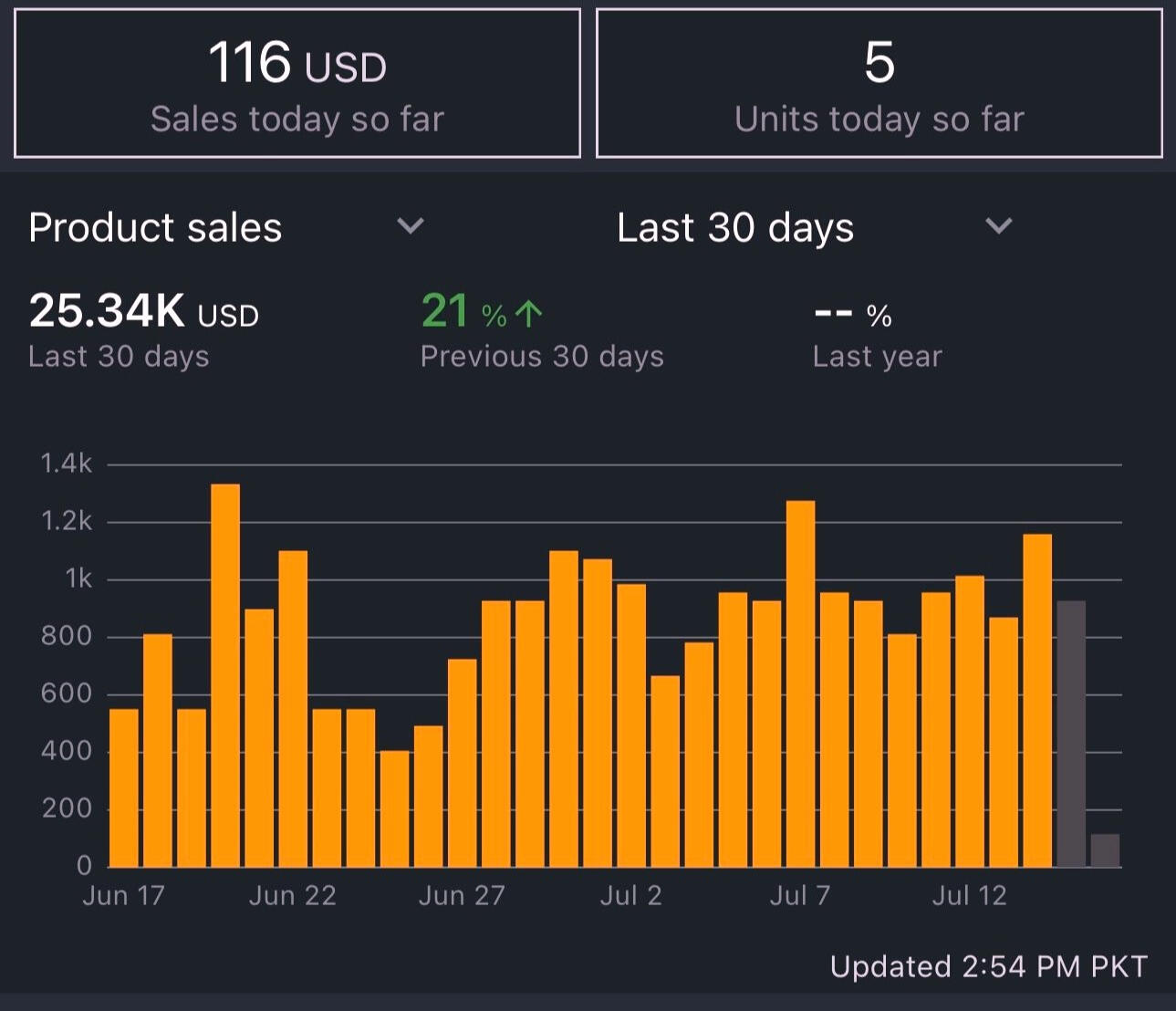Tap the Sales today so far card
1176x1011 pixels.
pos(297,84)
